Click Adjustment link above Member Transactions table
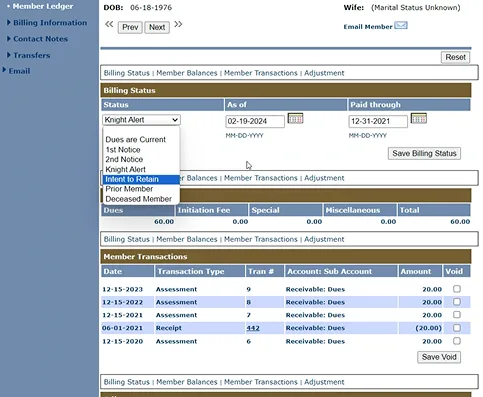Image resolution: width=483 pixels, height=397 pixels. pyautogui.click(x=324, y=239)
